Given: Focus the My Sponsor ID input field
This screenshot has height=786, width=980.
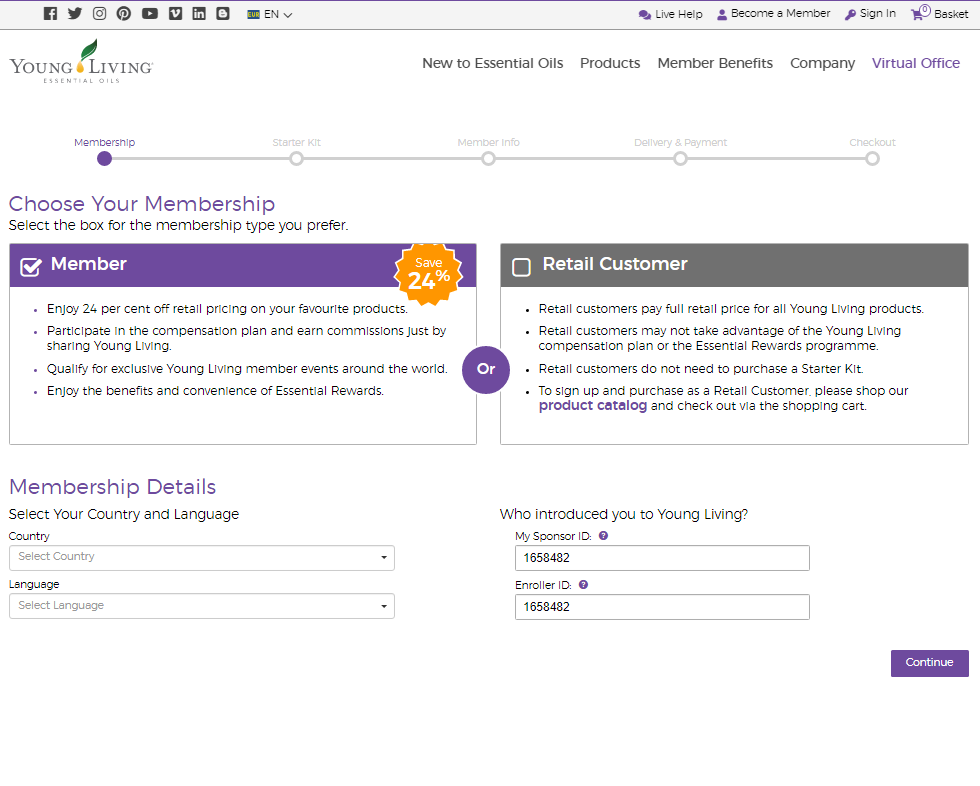Looking at the screenshot, I should pyautogui.click(x=662, y=558).
